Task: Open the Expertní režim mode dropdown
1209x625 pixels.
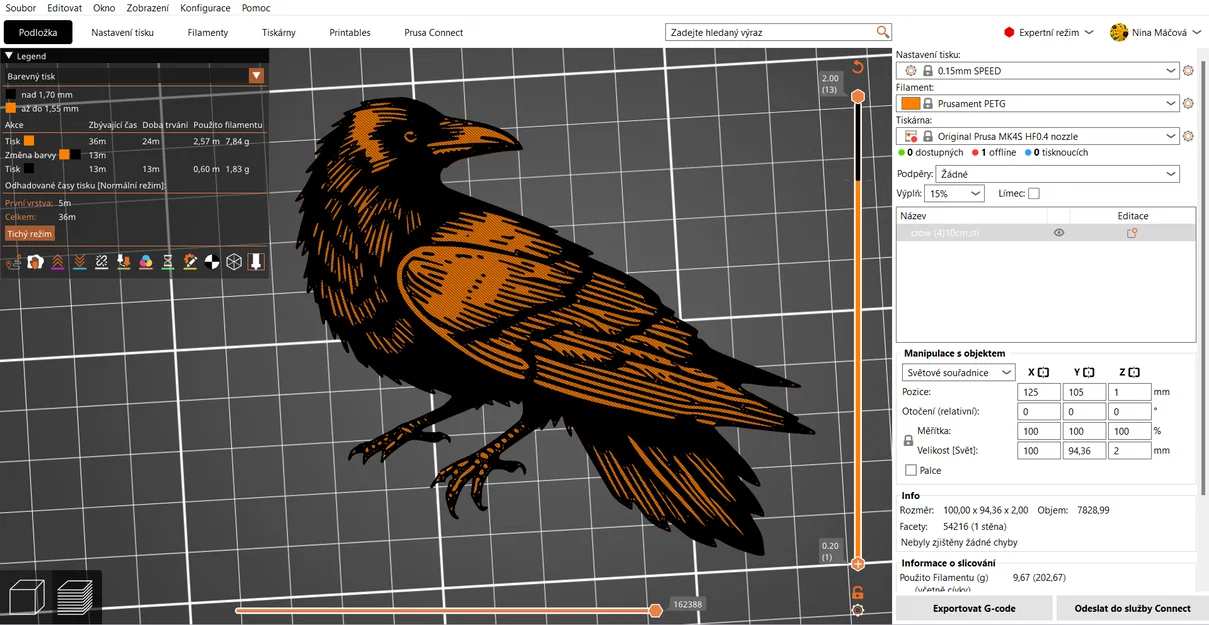Action: [1049, 33]
